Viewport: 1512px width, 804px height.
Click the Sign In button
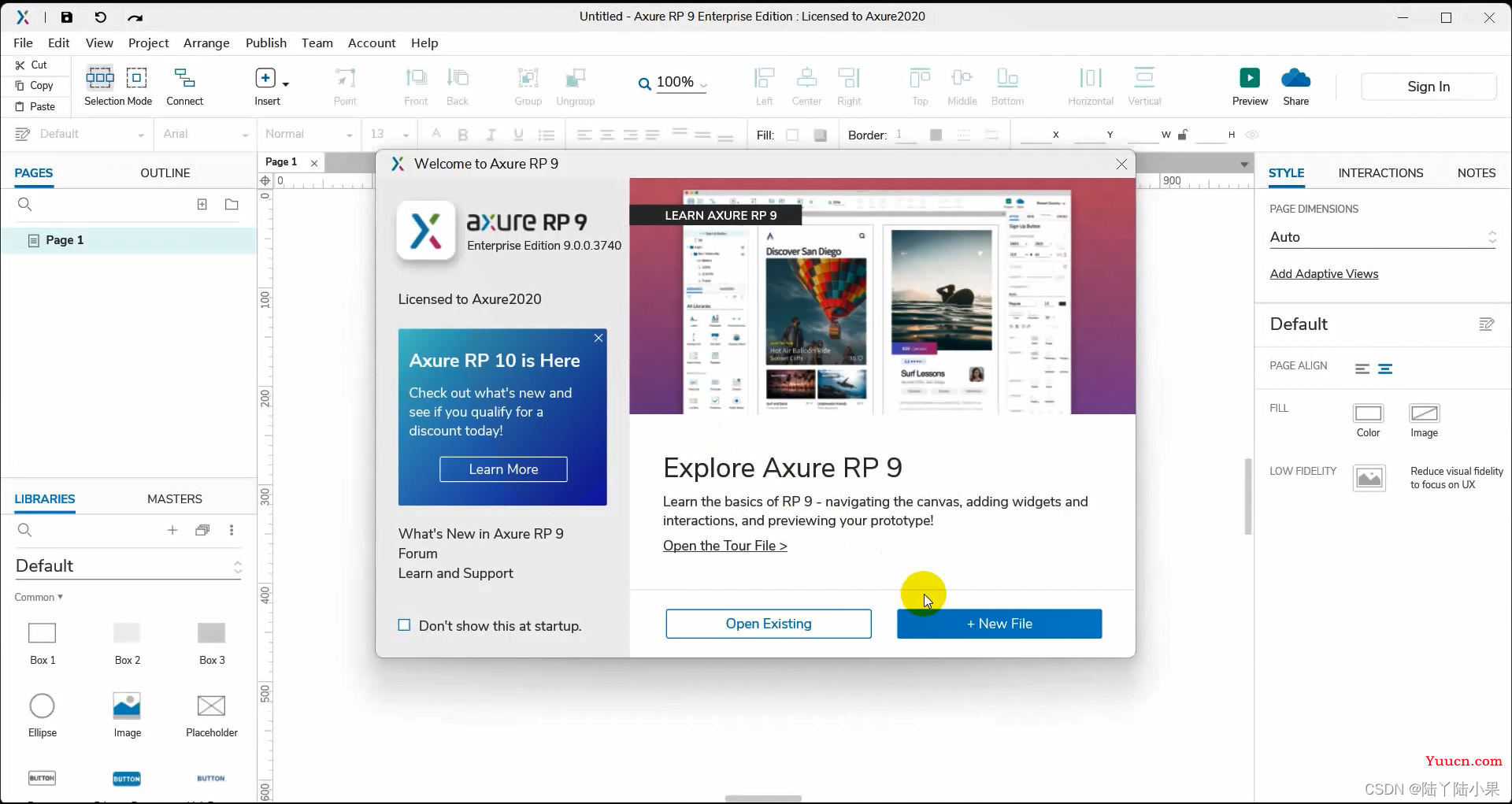1429,87
